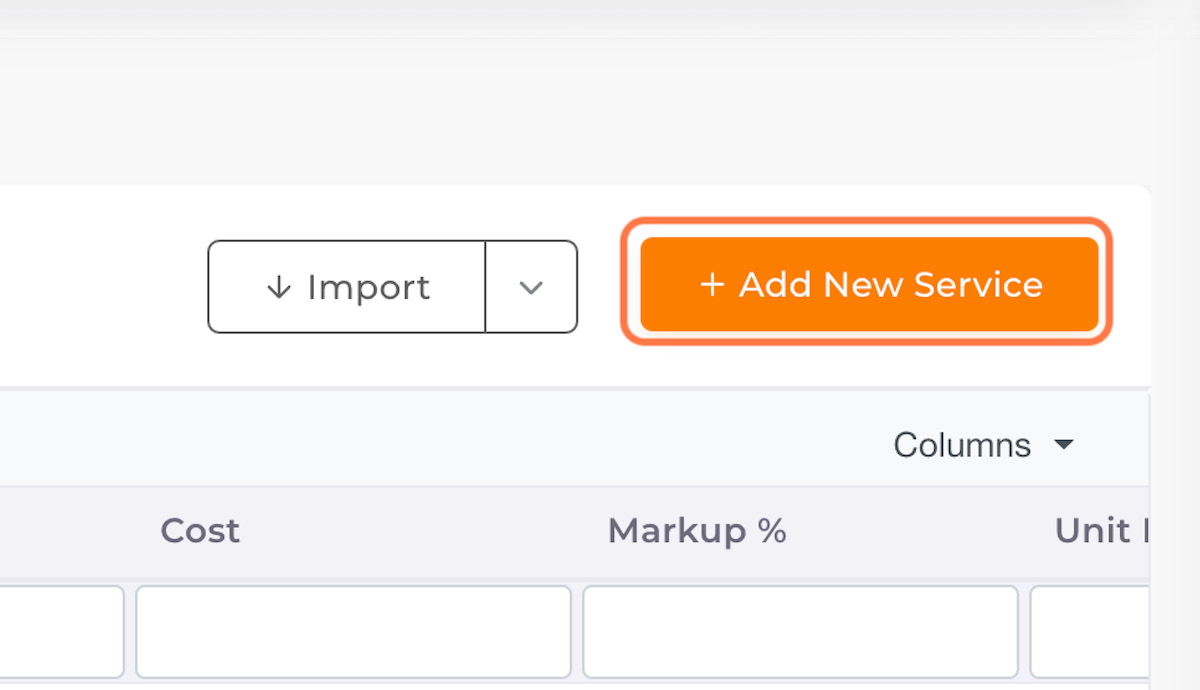Click the plus icon on Add New Service

(x=711, y=285)
